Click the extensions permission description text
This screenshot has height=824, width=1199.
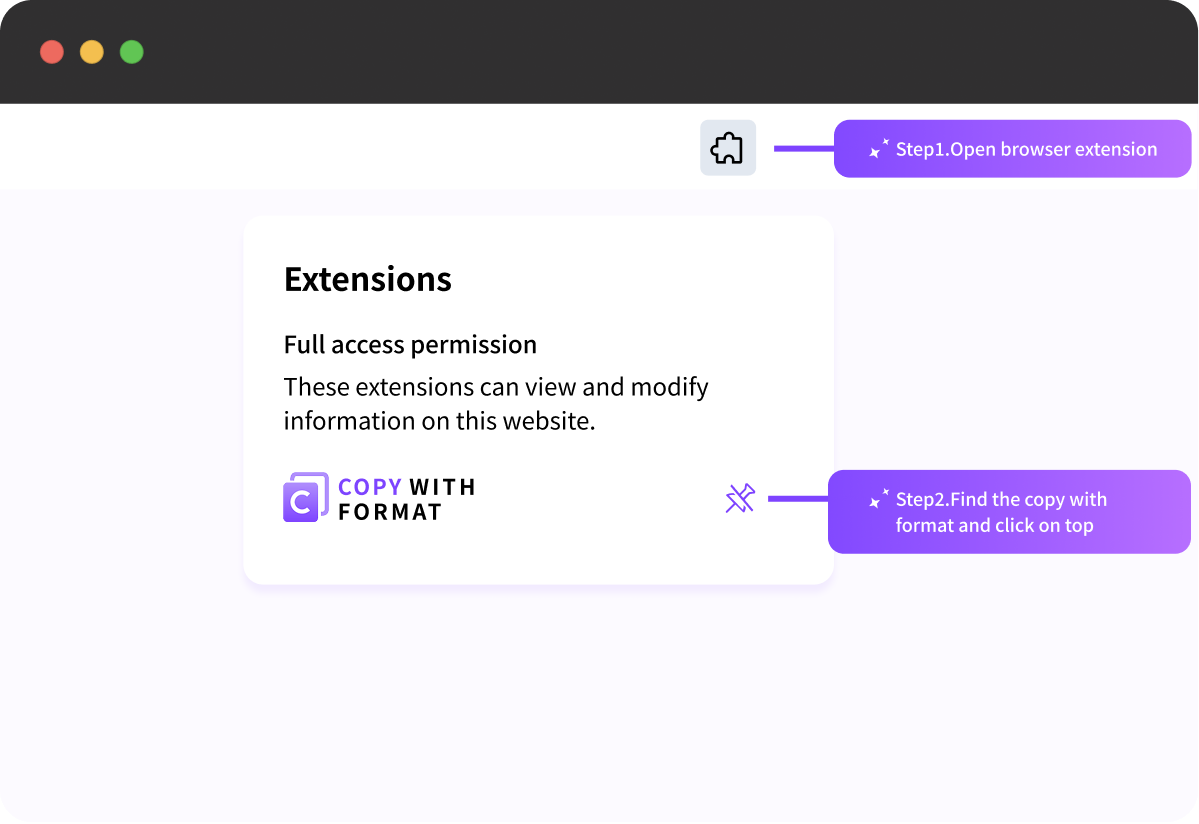click(x=496, y=387)
